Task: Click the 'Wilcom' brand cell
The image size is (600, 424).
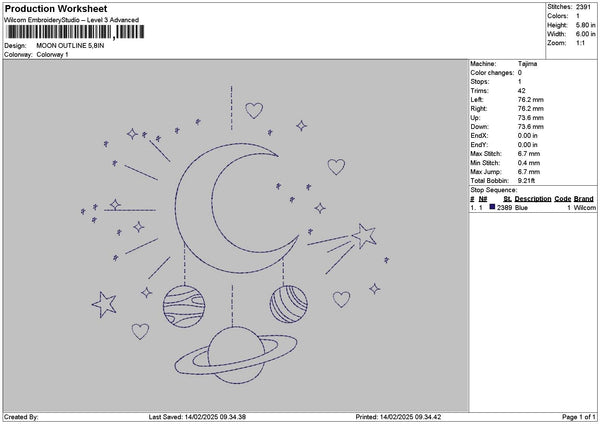Action: point(585,208)
